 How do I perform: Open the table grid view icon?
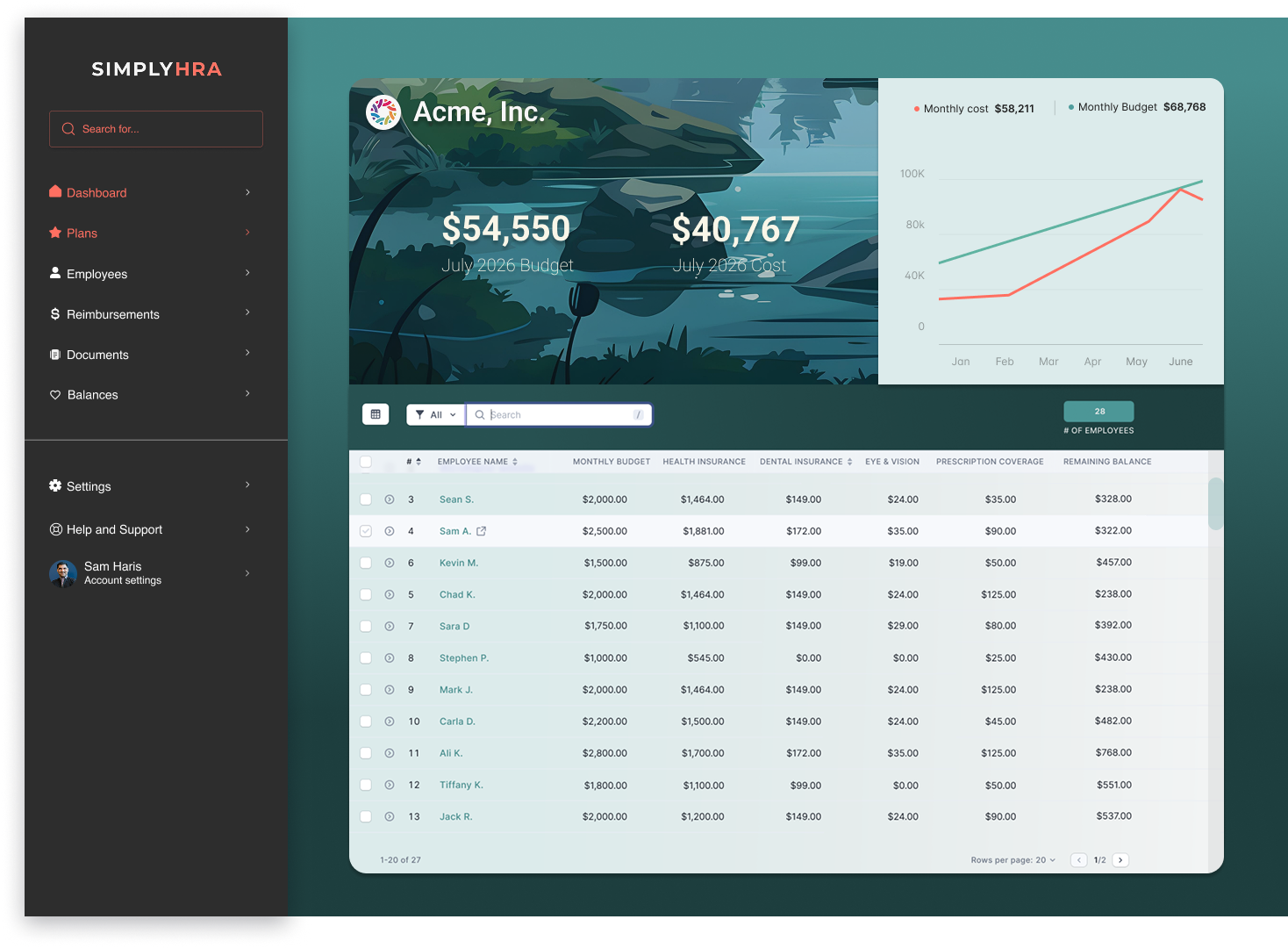click(376, 414)
